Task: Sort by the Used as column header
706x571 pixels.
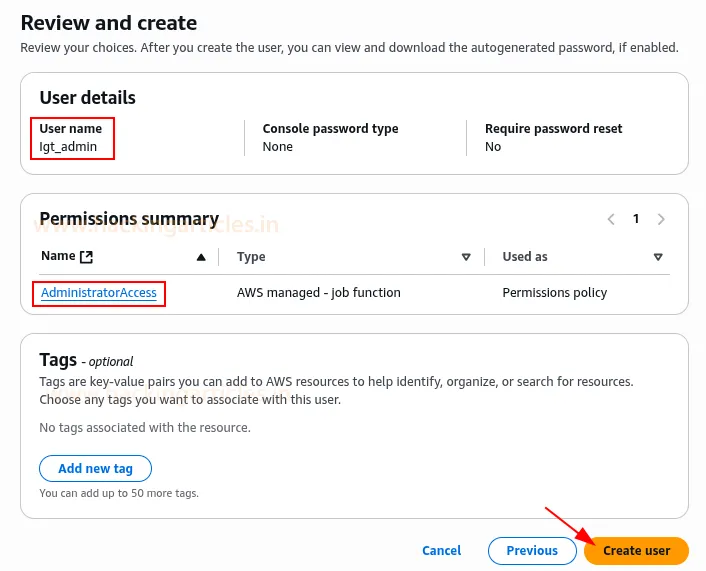Action: (x=525, y=256)
